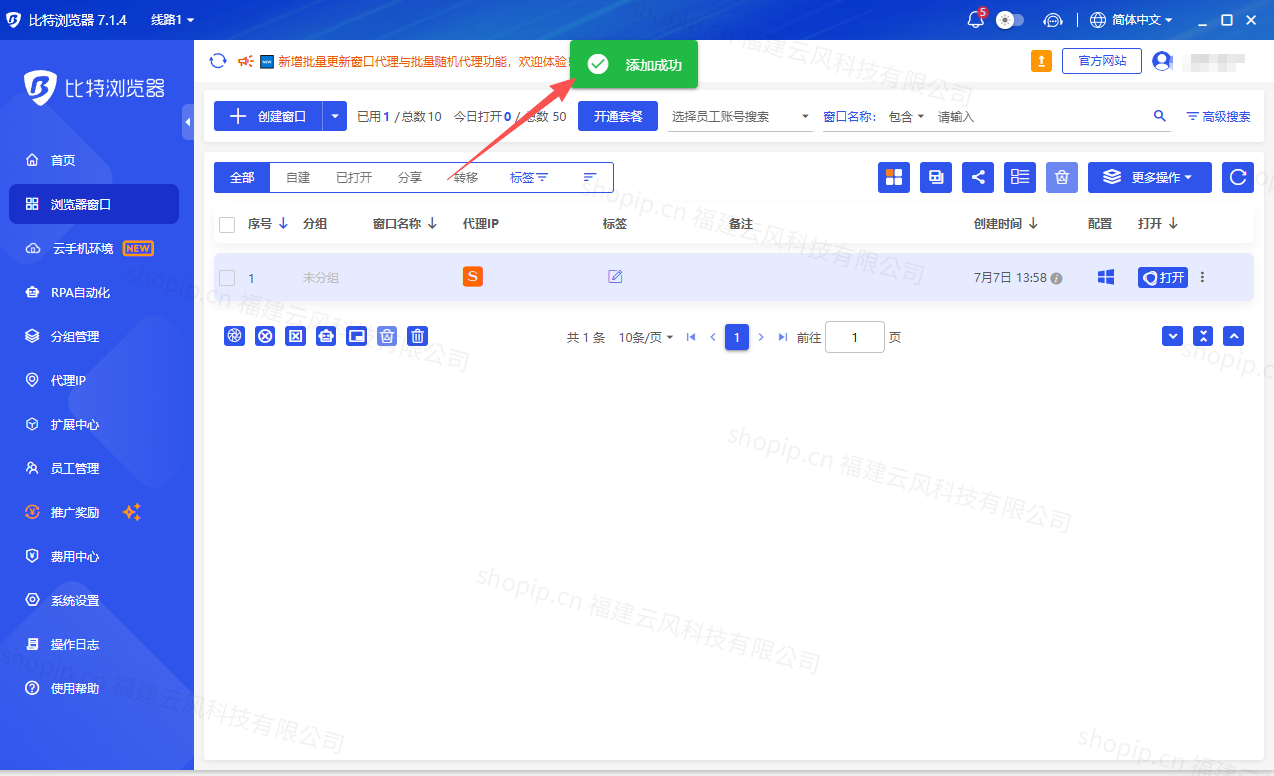This screenshot has height=776, width=1274.
Task: Expand the 线路1 line selector
Action: pyautogui.click(x=172, y=20)
